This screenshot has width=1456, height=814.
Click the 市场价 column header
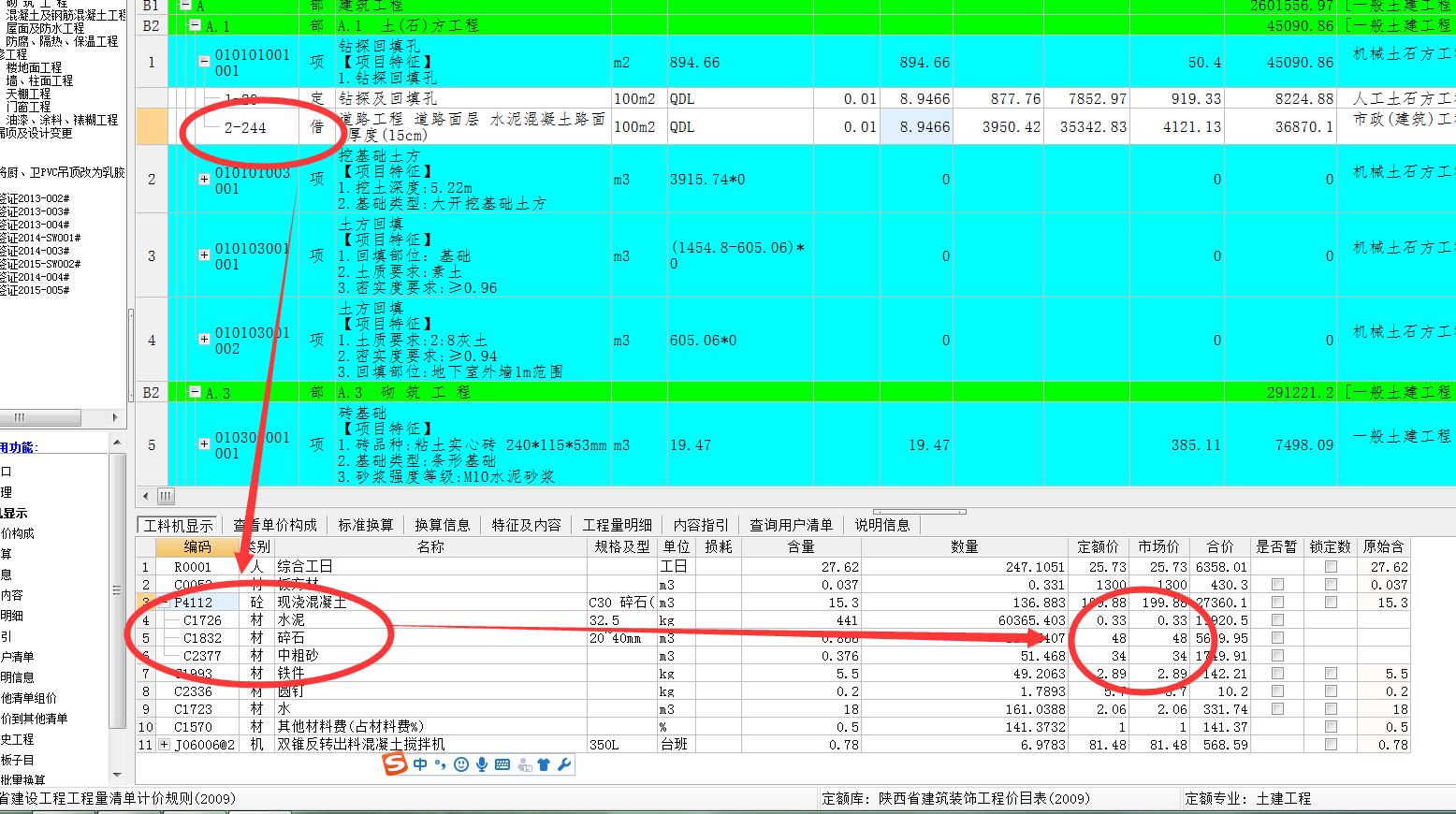pos(1158,547)
